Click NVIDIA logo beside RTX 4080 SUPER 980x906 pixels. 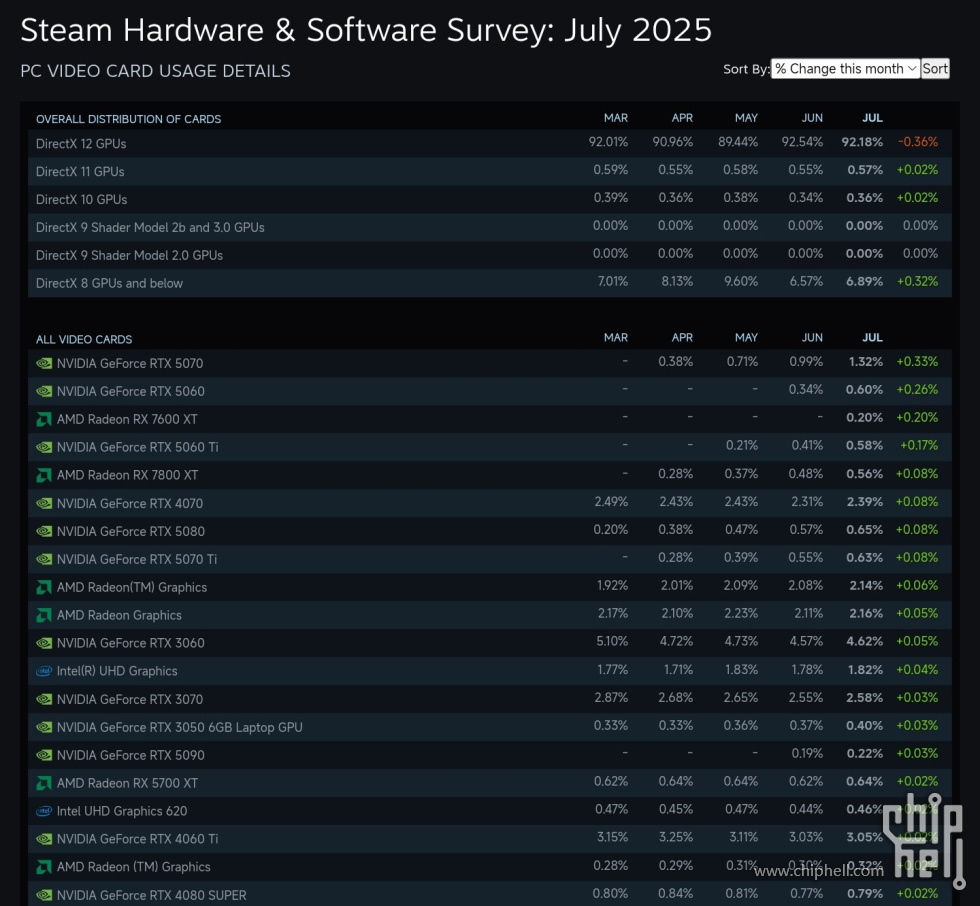tap(44, 895)
